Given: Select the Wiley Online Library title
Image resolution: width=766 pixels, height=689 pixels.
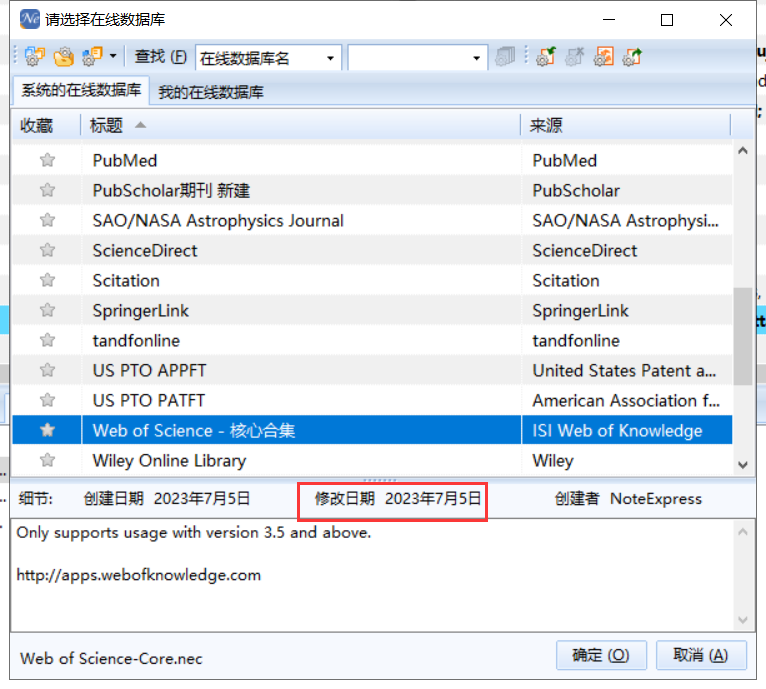Looking at the screenshot, I should (x=169, y=461).
